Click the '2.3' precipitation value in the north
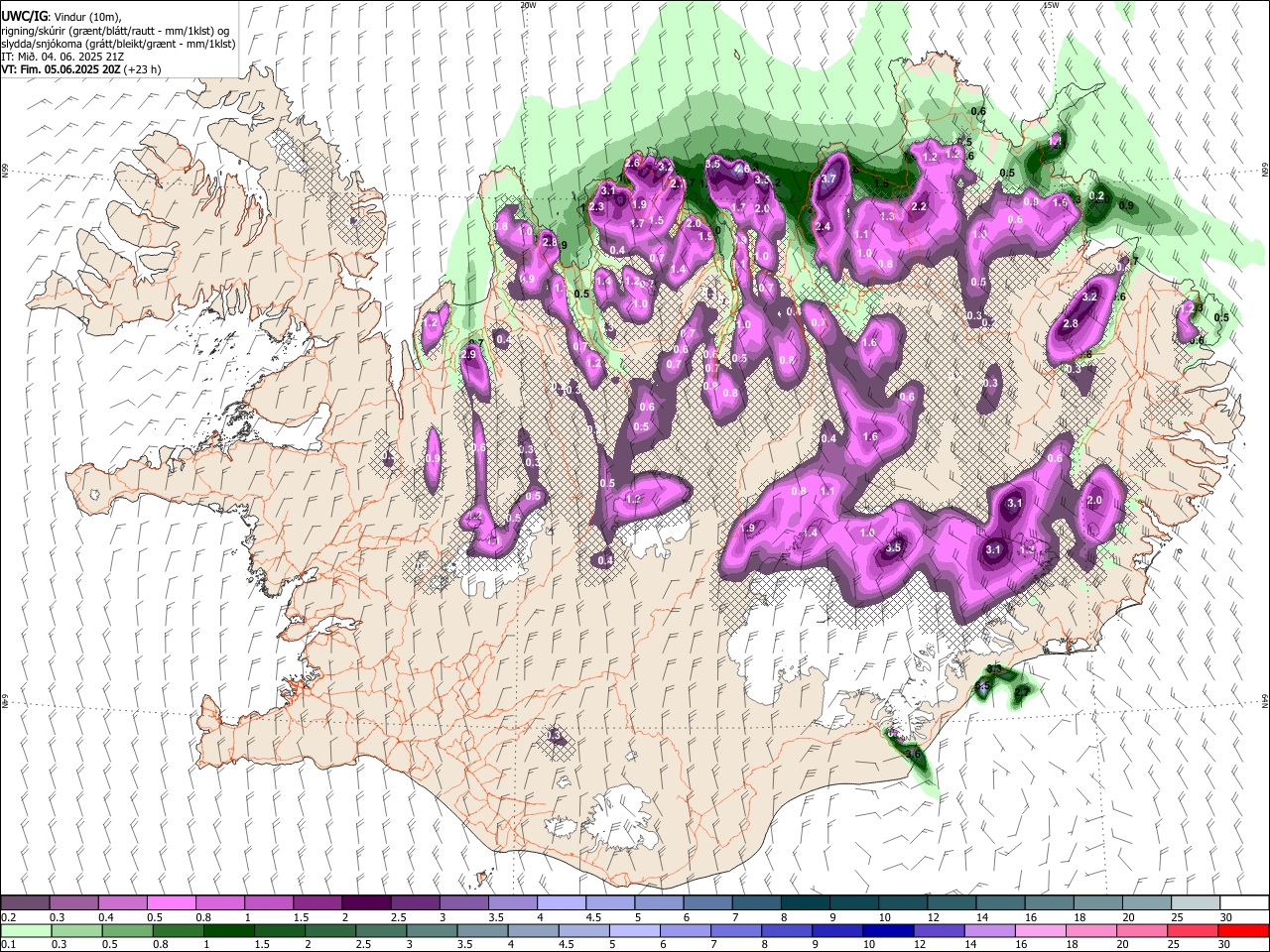 pyautogui.click(x=596, y=207)
